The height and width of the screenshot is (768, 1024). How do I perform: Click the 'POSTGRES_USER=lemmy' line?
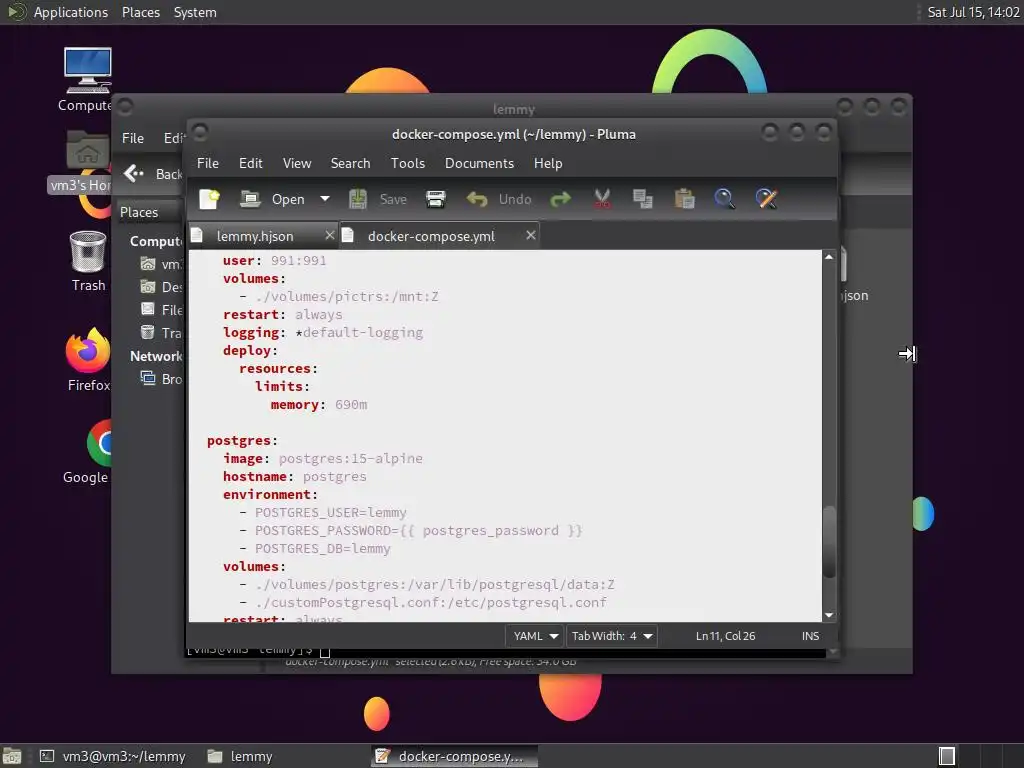tap(323, 513)
